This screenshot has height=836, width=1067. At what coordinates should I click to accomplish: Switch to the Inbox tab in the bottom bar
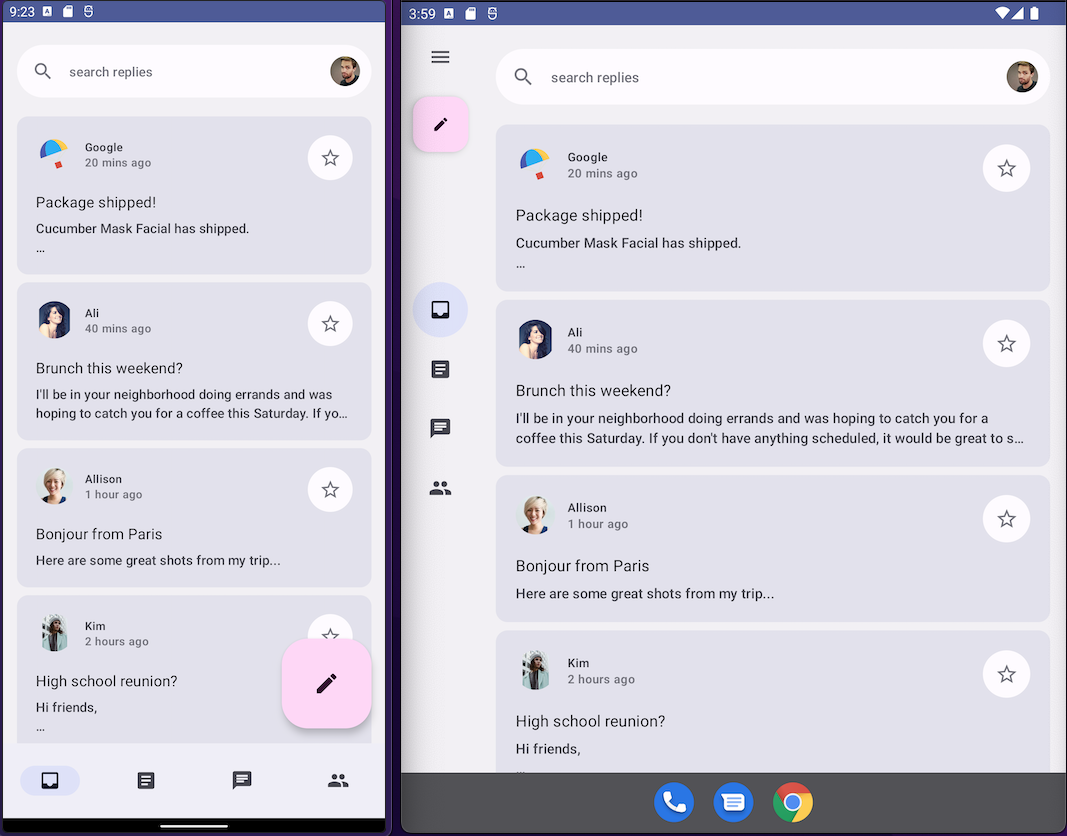(50, 781)
